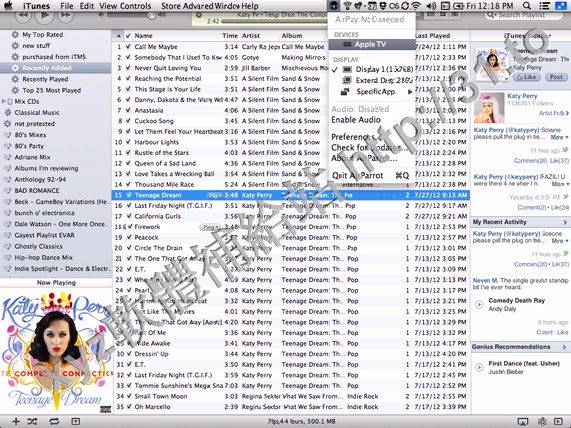Click the shuffle icon in bottom bar
Viewport: 571px width, 428px height.
coord(32,421)
